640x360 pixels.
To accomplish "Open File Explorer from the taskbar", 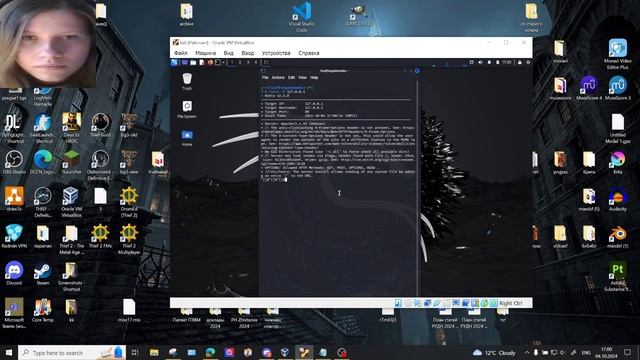I will 154,352.
